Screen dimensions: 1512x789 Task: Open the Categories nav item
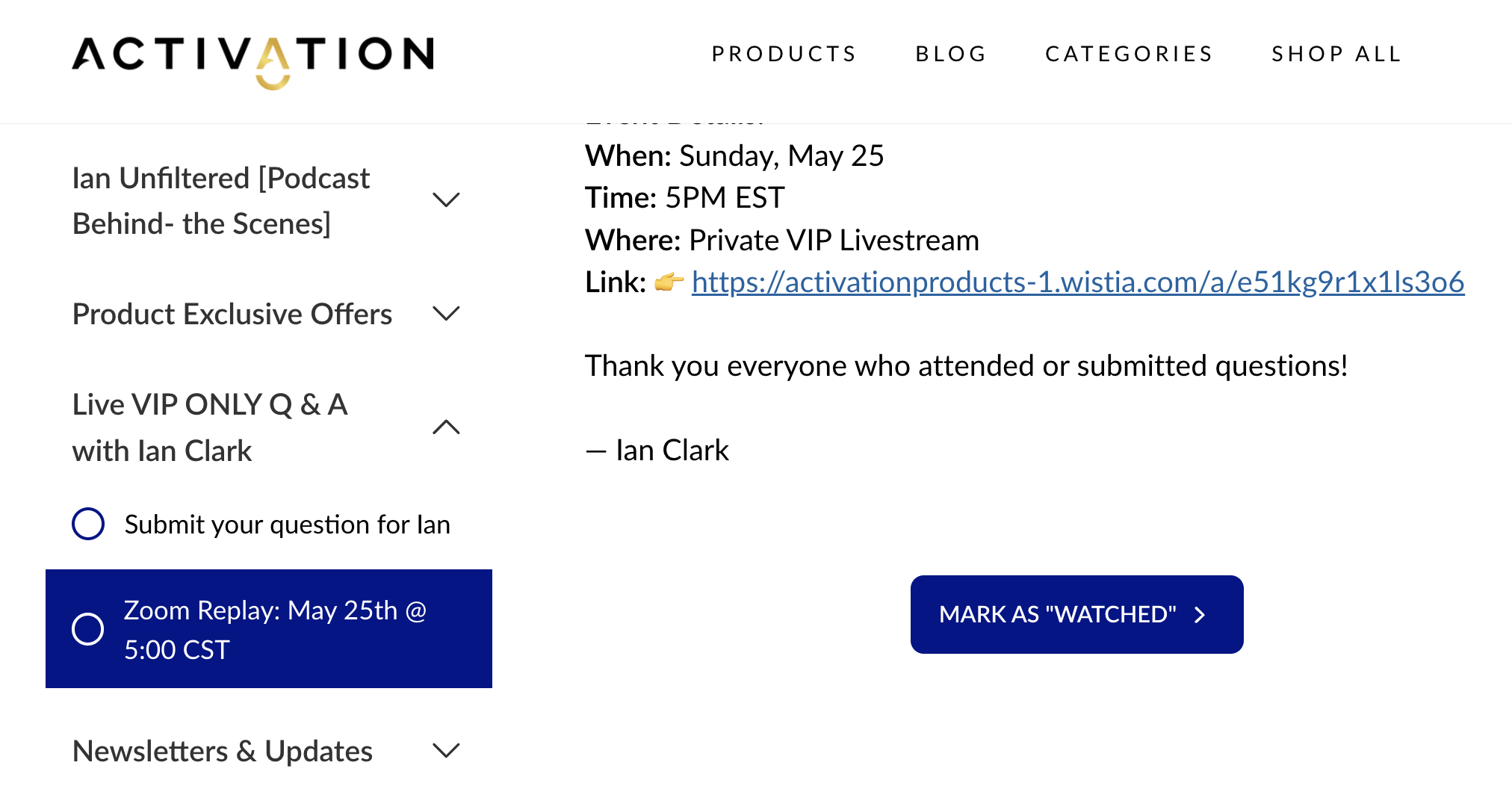[1129, 54]
